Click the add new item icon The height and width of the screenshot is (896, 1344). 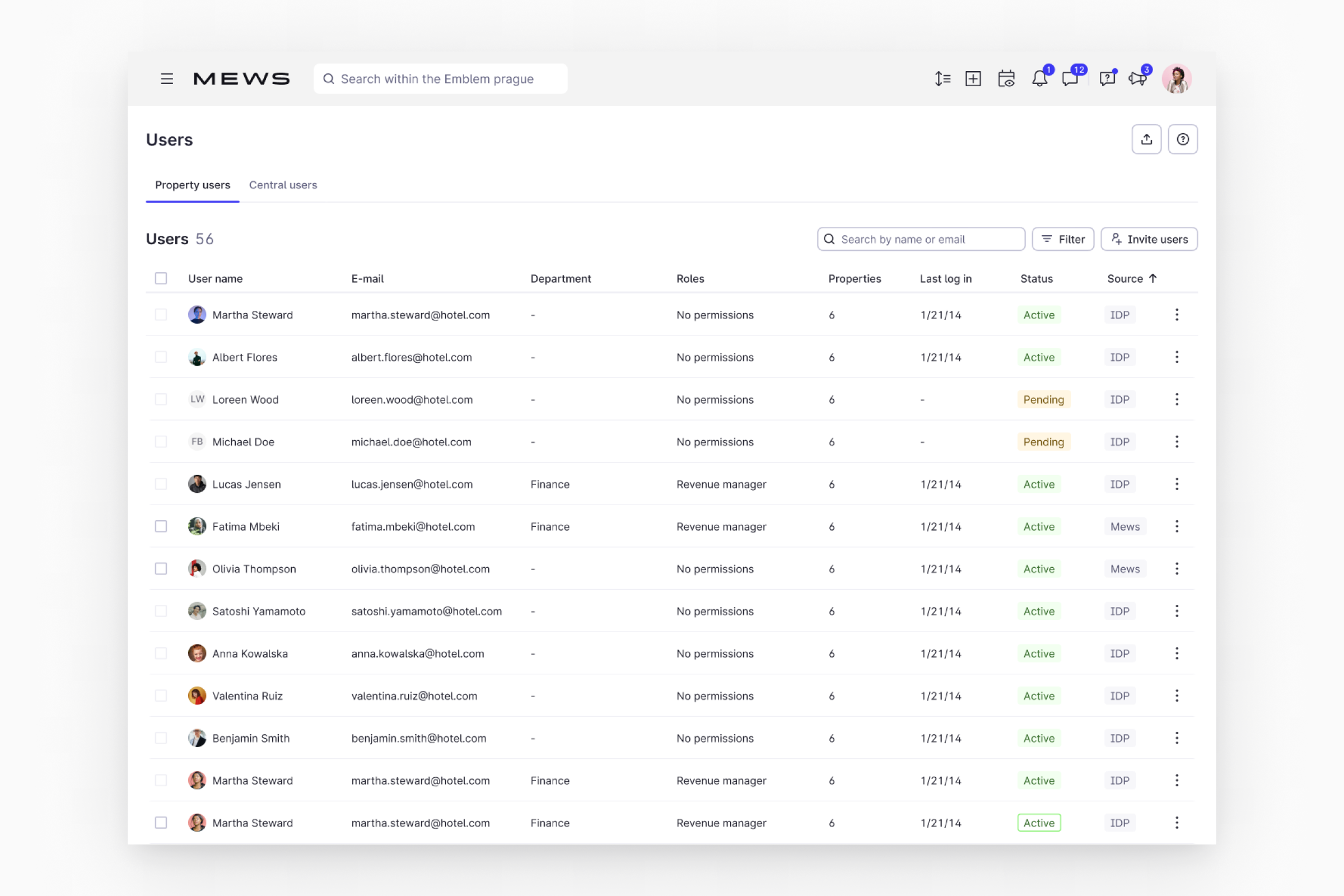[973, 78]
